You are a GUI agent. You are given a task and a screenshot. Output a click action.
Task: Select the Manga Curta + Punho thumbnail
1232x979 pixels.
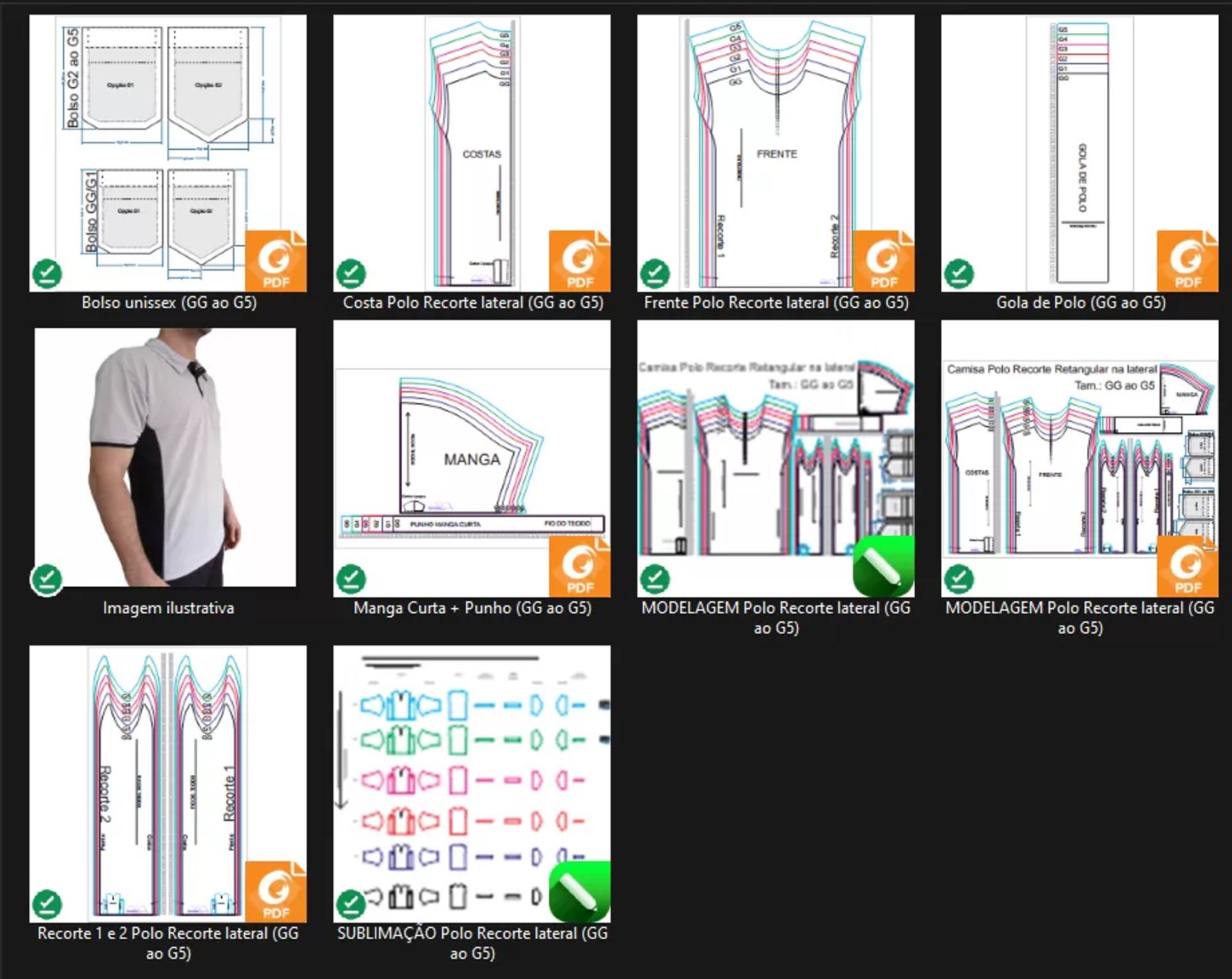[x=471, y=458]
